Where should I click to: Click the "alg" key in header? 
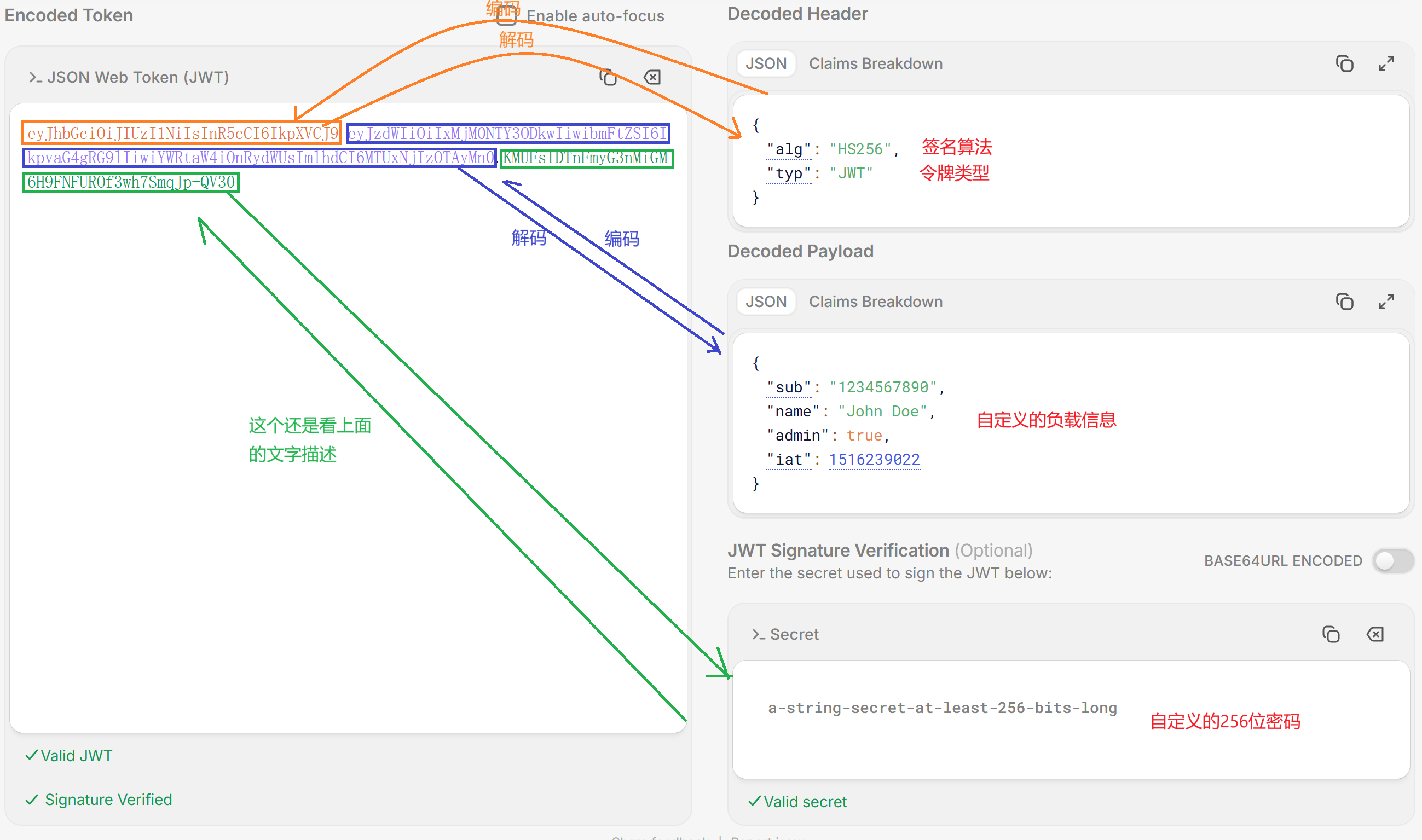click(789, 149)
